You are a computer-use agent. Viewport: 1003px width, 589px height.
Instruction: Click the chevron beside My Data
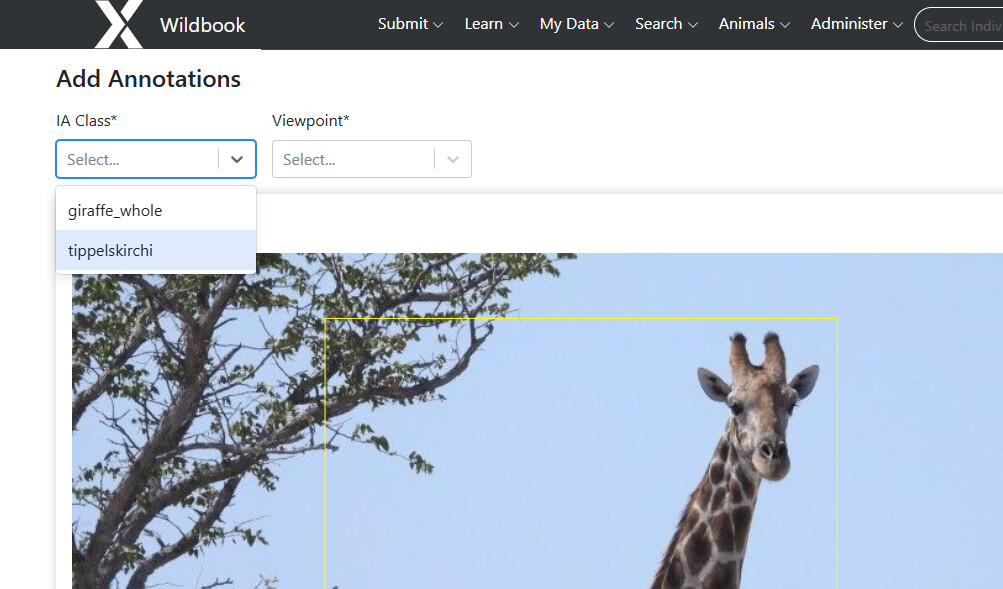click(609, 25)
